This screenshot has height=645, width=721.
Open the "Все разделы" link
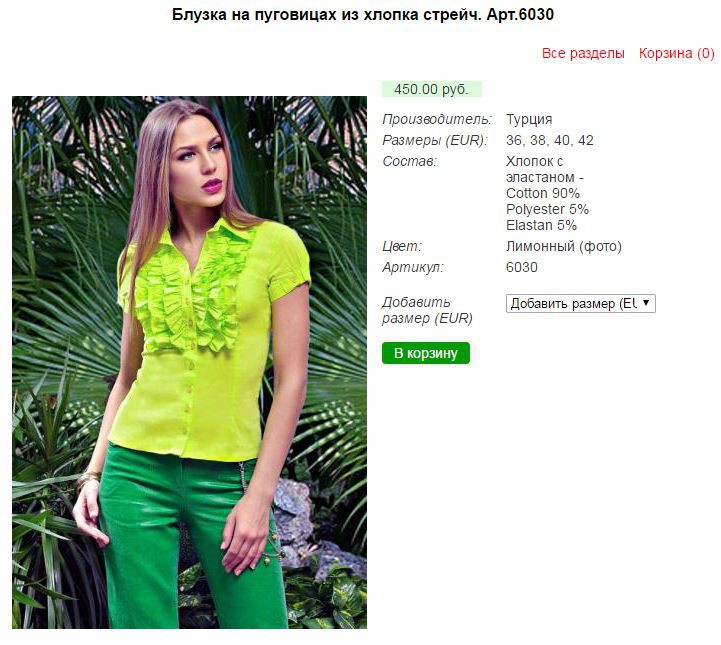583,53
